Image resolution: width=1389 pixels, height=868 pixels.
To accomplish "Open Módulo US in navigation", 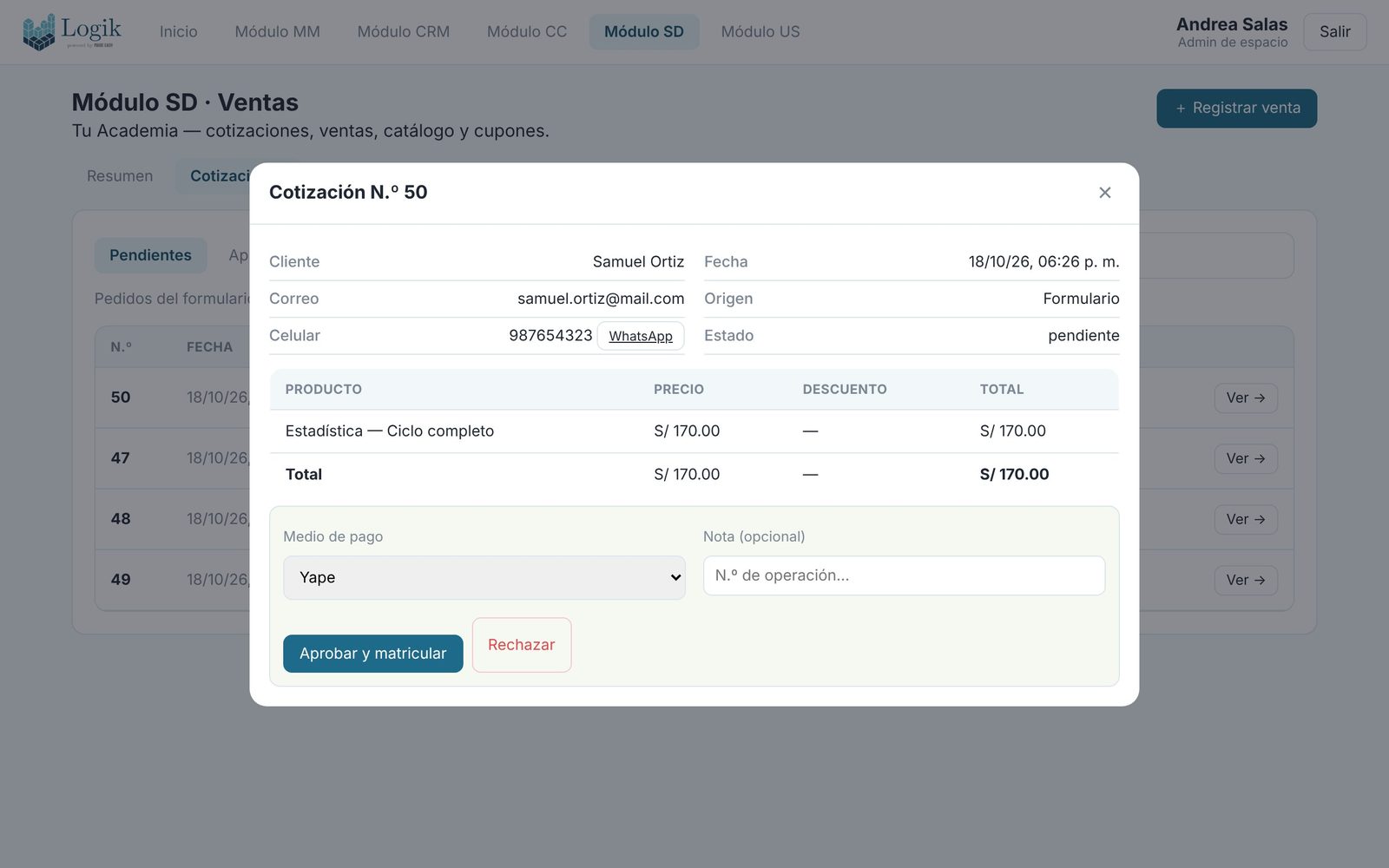I will pos(760,32).
